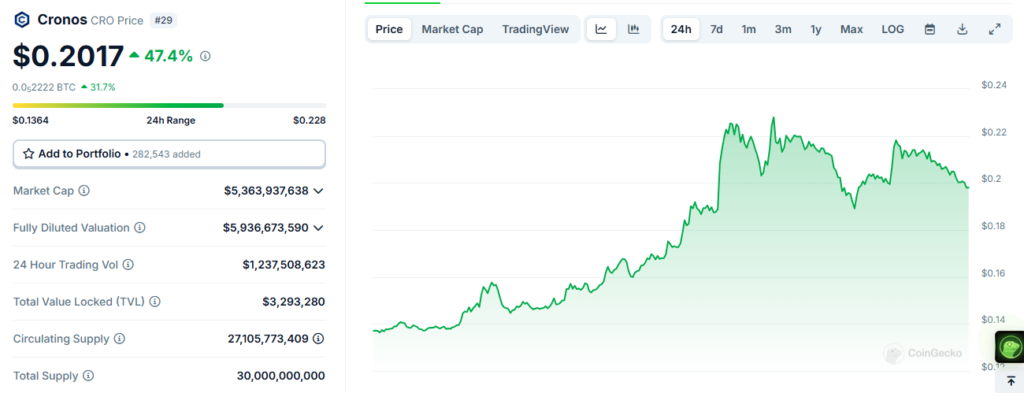Show Market Cap info tooltip icon
This screenshot has width=1024, height=393.
(x=84, y=191)
